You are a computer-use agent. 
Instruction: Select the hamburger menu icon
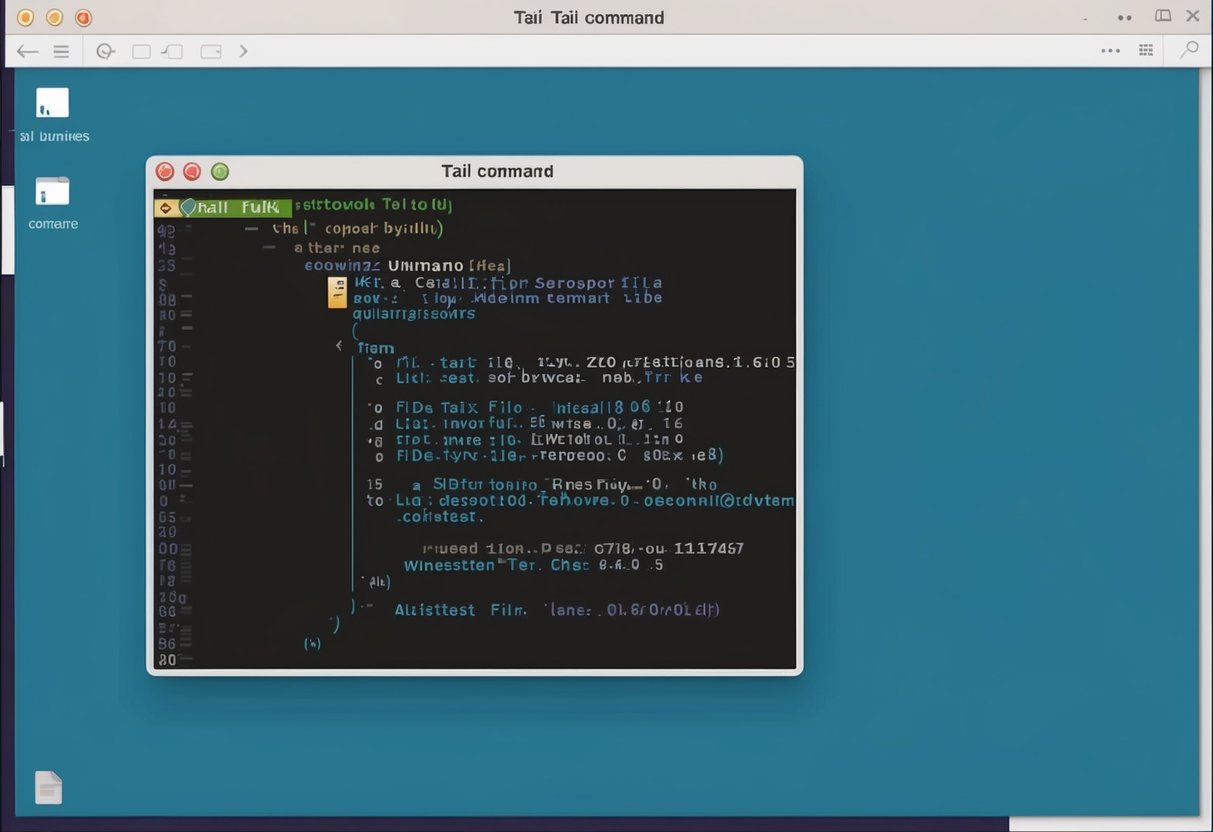[x=61, y=50]
